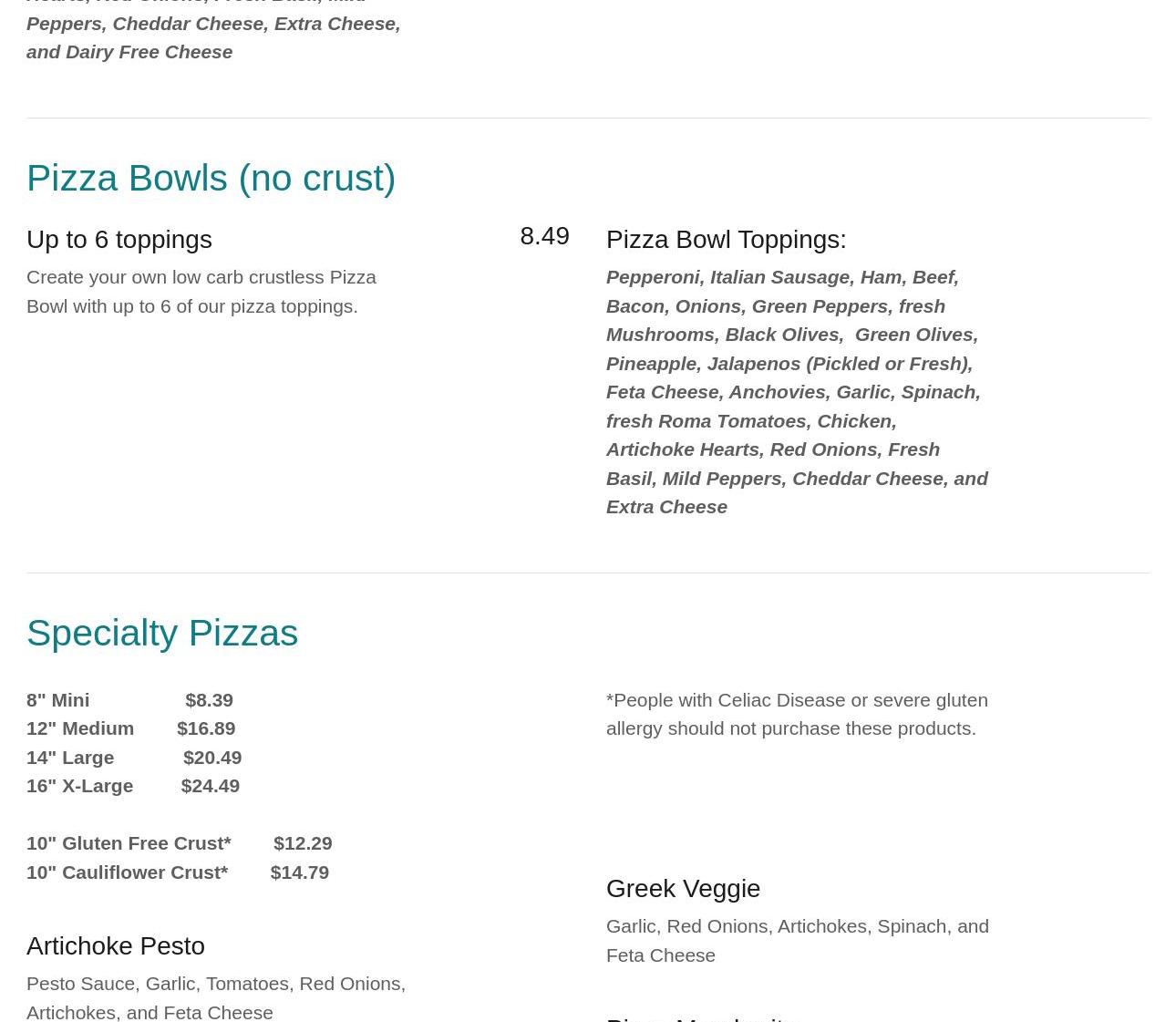Screen dimensions: 1176x1022
Task: Open the Greek Veggie pizza item
Action: click(x=683, y=888)
